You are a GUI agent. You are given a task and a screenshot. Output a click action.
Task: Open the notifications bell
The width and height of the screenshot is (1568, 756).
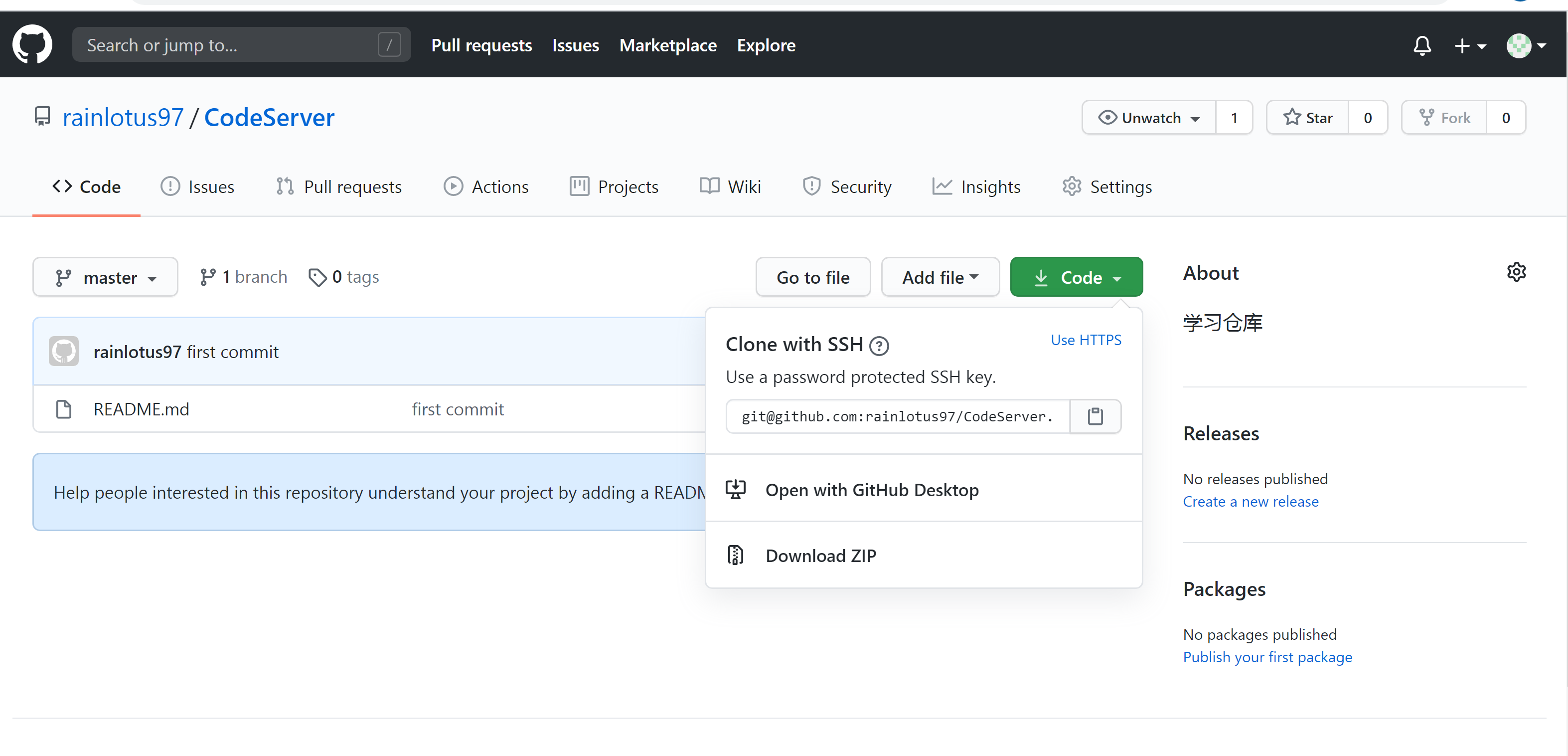[x=1422, y=45]
